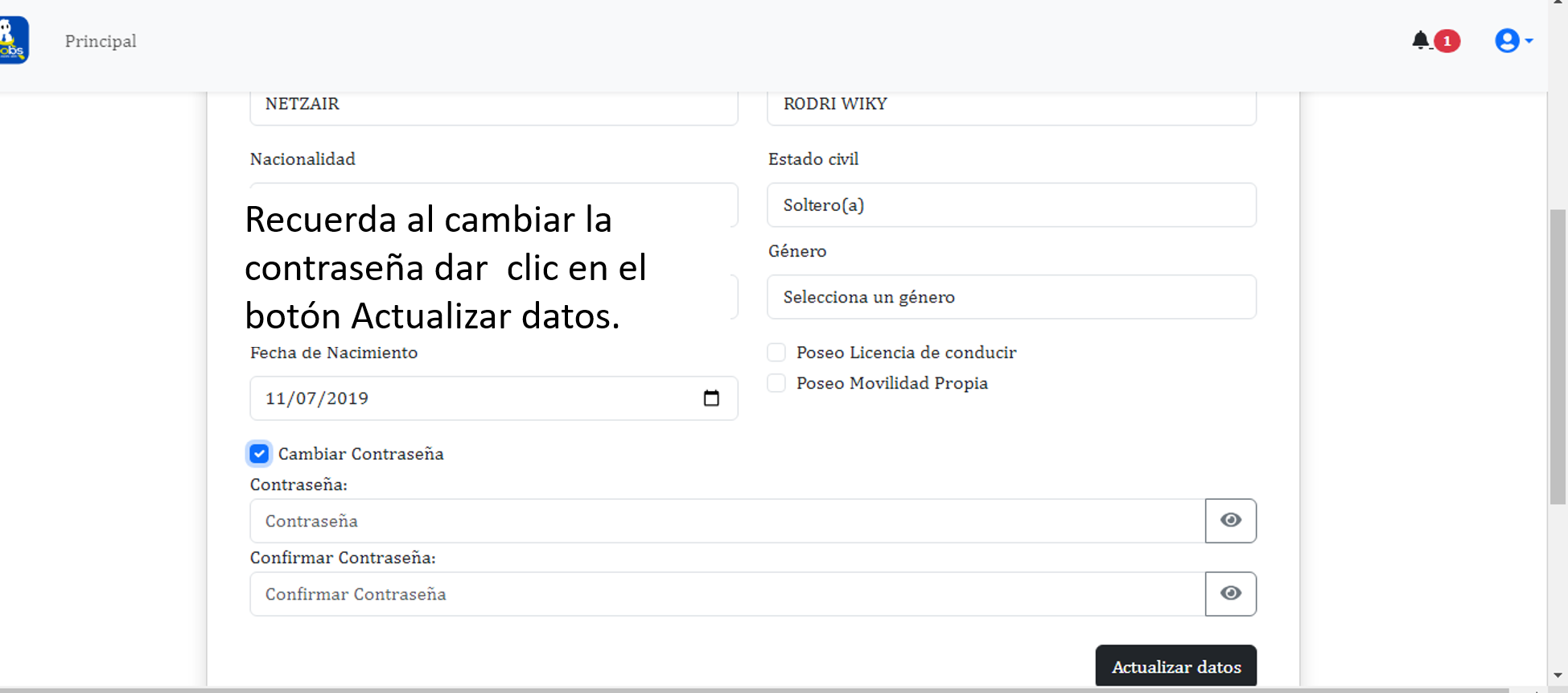
Task: Click the Poseo Movilidad Propia label
Action: point(892,383)
